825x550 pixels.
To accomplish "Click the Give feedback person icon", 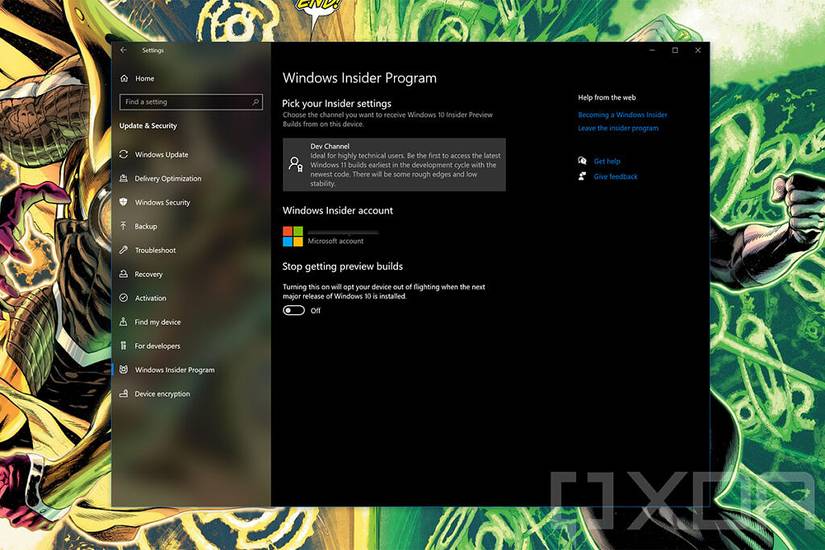I will click(x=582, y=176).
